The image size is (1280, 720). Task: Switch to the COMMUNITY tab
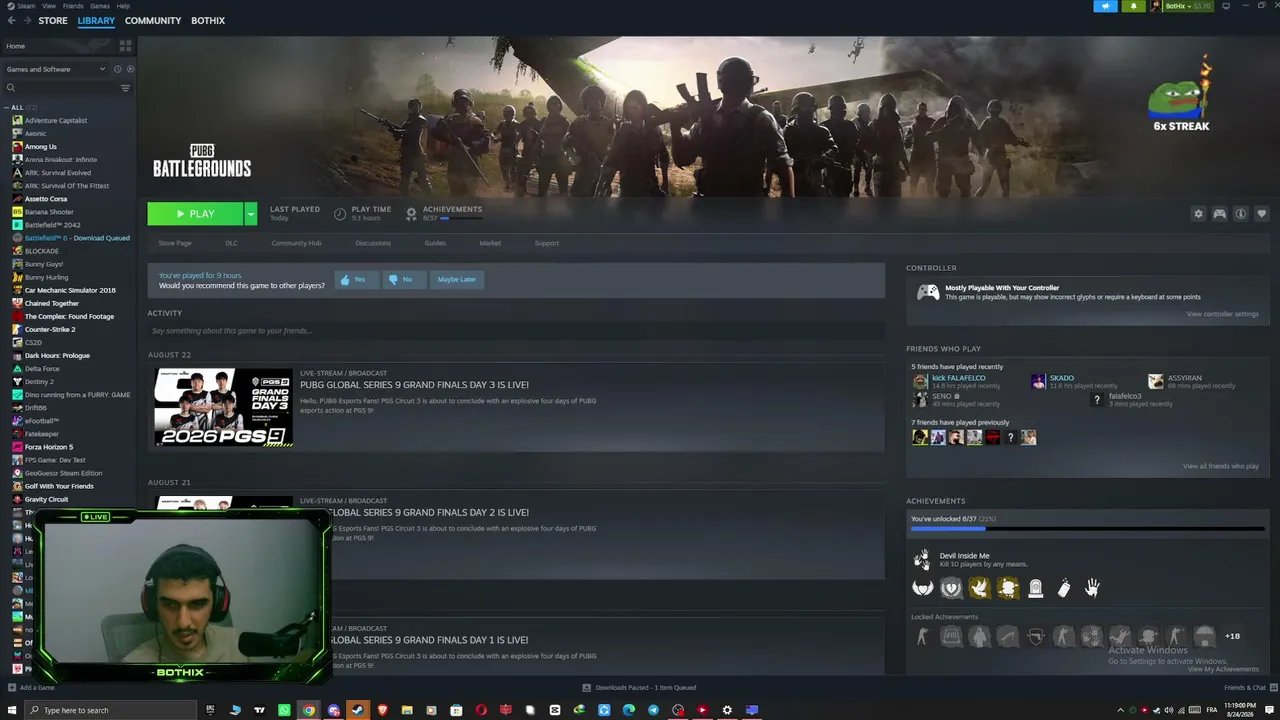[153, 20]
